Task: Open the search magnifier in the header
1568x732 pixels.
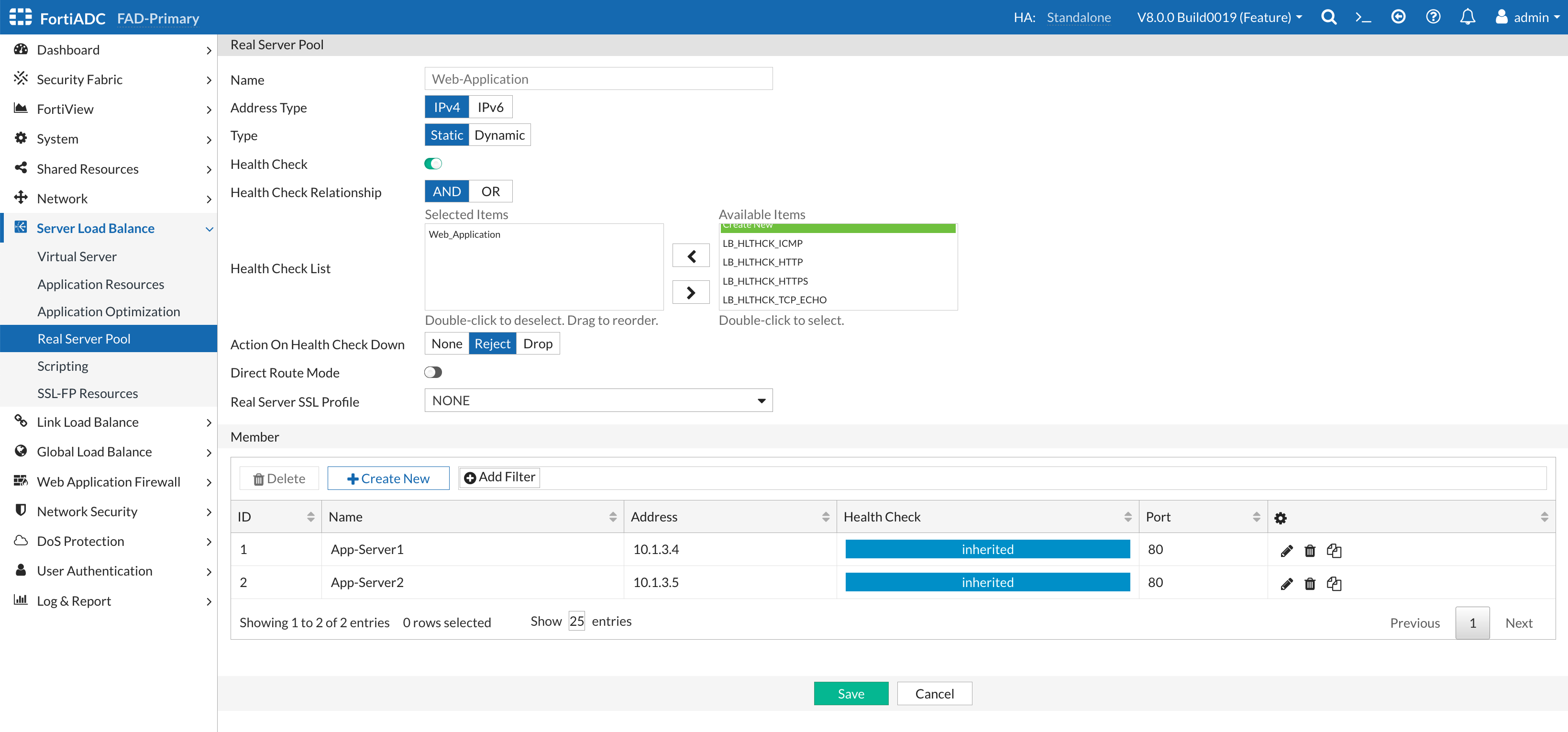Action: click(1329, 17)
